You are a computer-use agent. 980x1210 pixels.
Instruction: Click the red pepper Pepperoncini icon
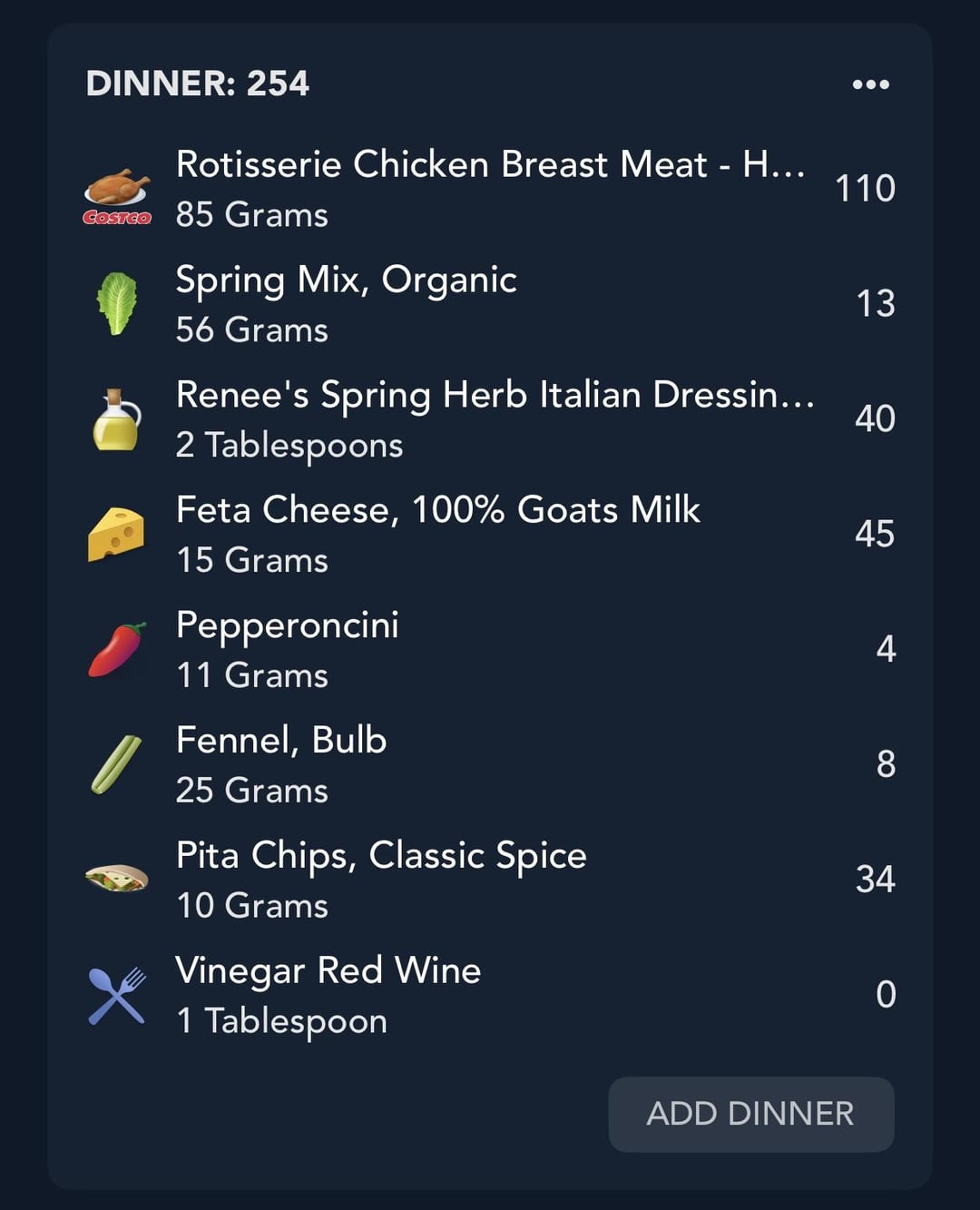tap(117, 649)
